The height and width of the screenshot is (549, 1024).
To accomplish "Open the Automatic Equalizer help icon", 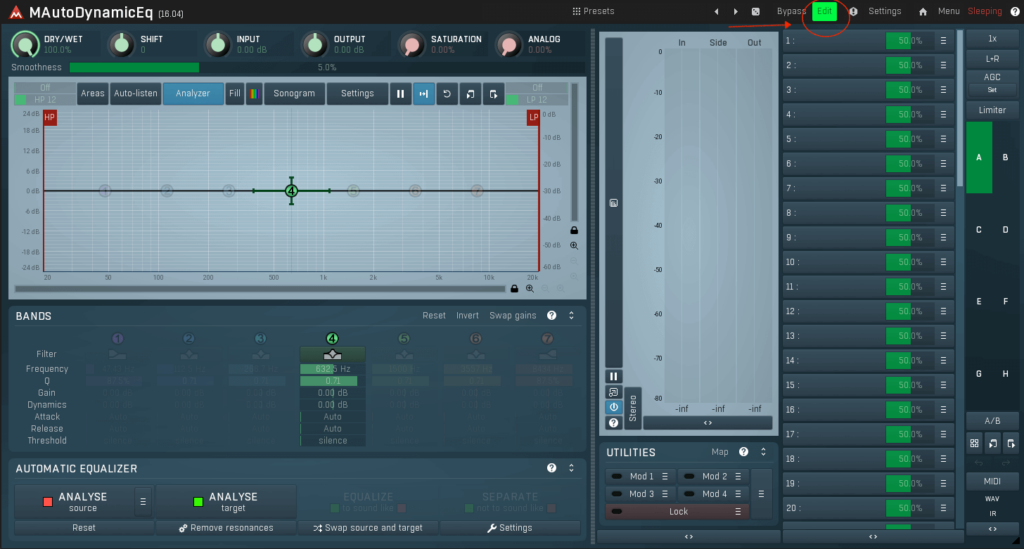I will pos(552,468).
